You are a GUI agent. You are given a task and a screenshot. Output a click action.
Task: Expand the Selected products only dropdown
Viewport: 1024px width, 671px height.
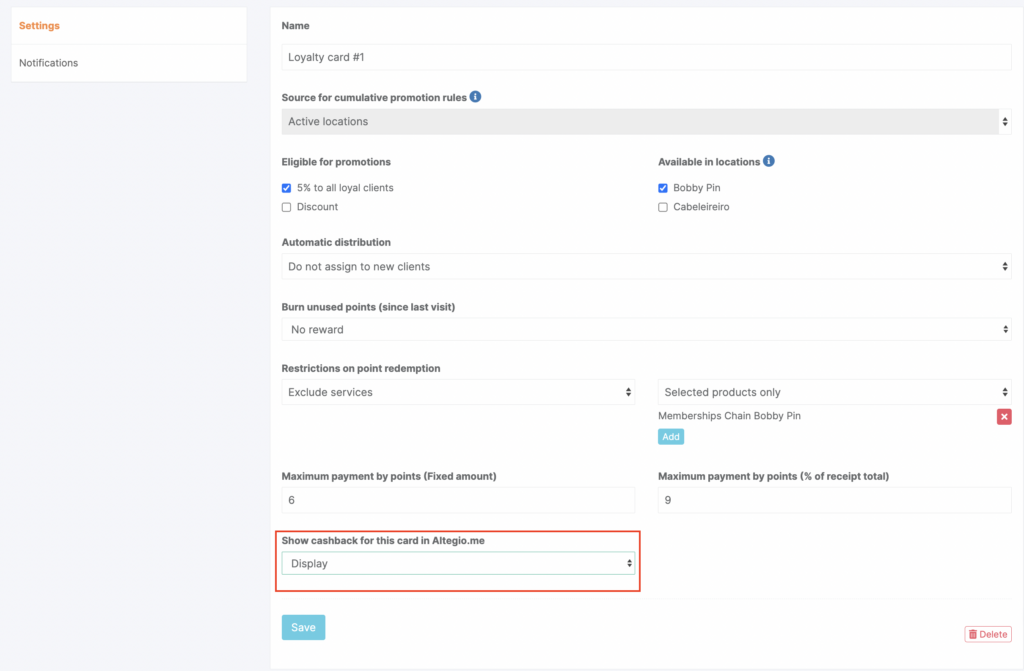[x=834, y=392]
